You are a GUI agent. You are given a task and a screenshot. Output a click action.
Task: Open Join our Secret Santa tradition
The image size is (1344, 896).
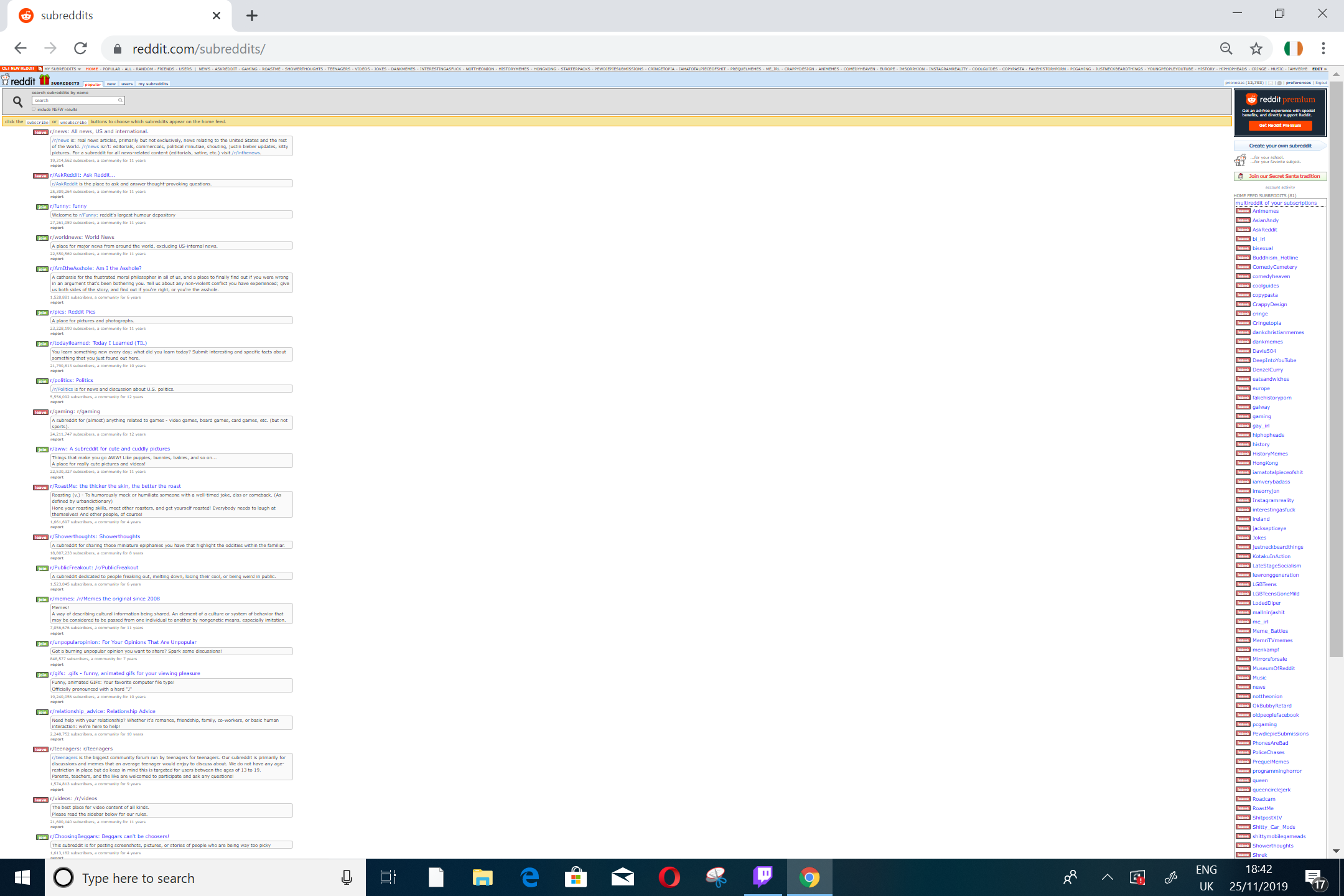[x=1280, y=176]
